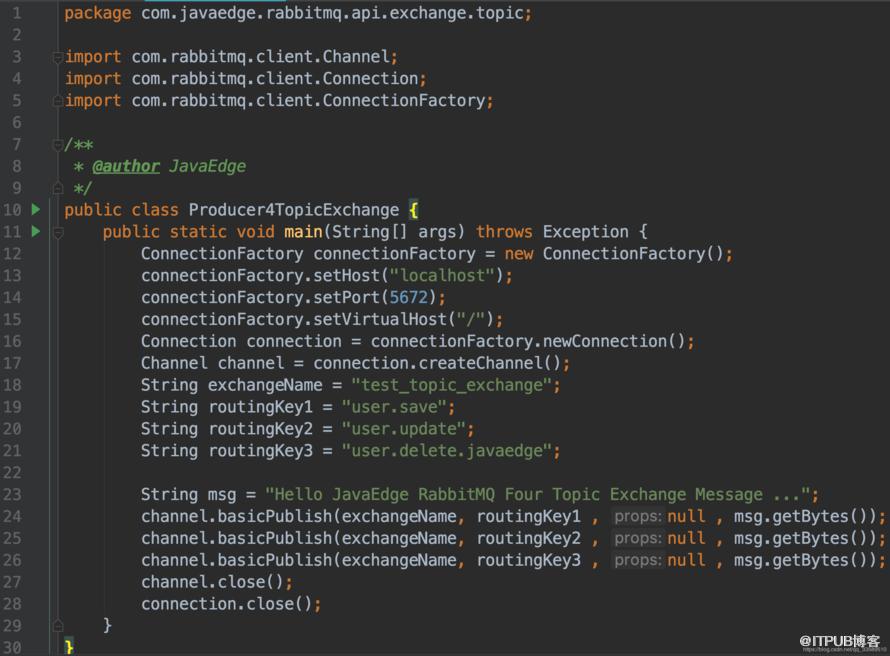Click the run arrow beside the main method
Screen dimensions: 890x656
click(x=36, y=231)
